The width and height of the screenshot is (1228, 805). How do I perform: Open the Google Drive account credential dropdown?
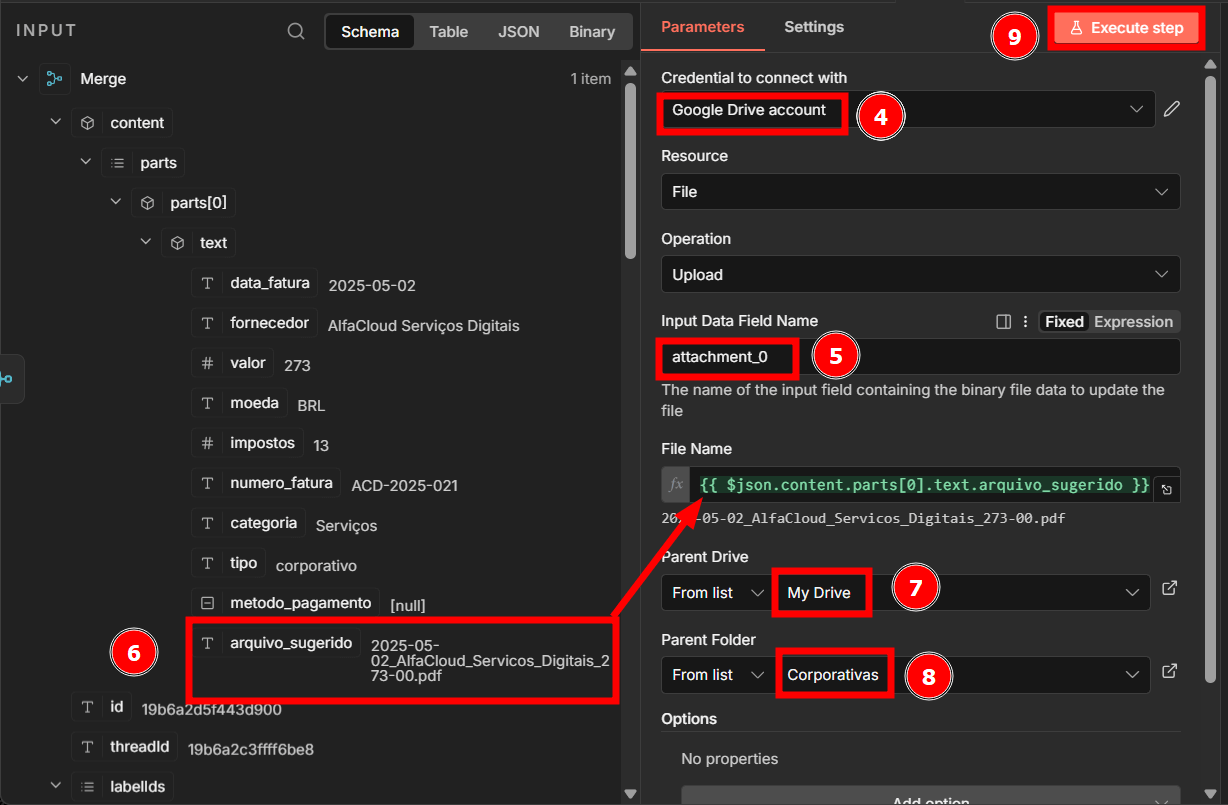click(907, 109)
